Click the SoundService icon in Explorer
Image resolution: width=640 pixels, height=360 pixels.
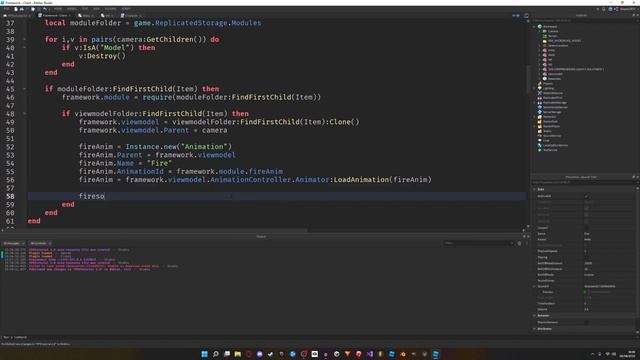pos(540,136)
